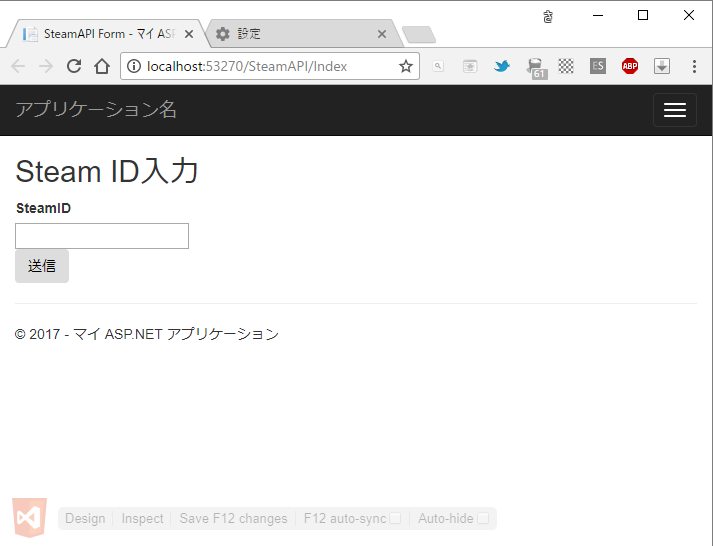
Task: Go to the home page icon
Action: (x=102, y=66)
